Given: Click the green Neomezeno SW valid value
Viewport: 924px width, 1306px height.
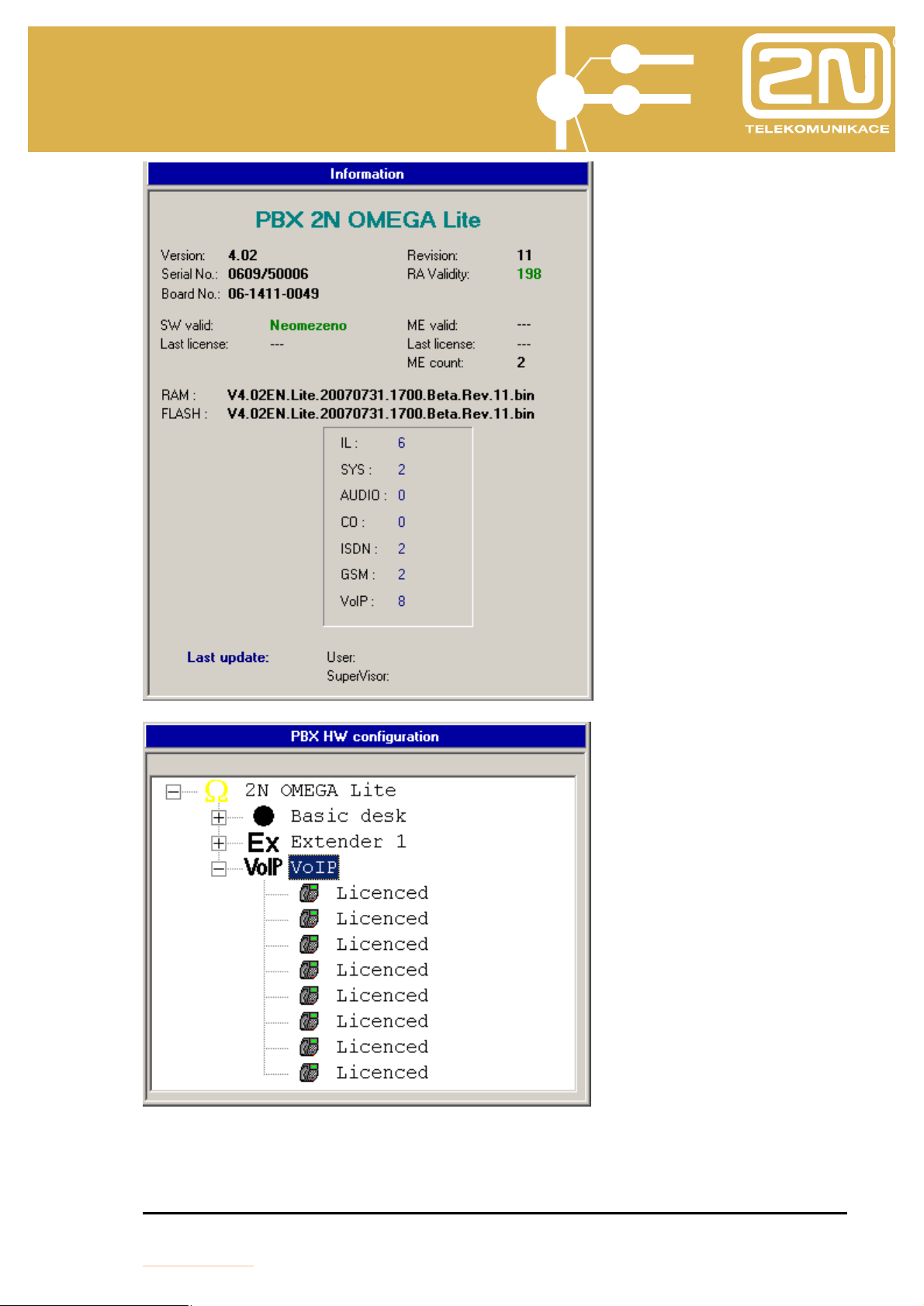Looking at the screenshot, I should click(308, 325).
